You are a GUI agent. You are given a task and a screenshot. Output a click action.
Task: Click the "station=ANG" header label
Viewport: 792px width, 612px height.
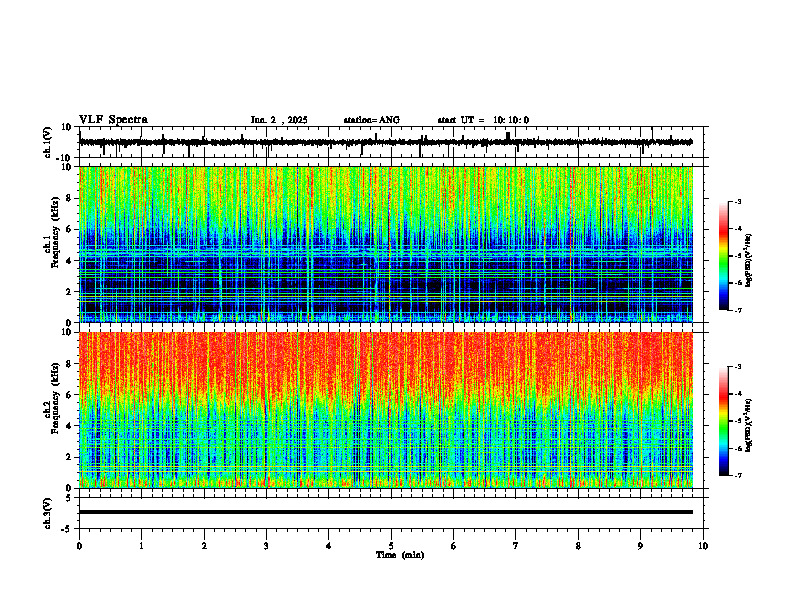[x=371, y=120]
